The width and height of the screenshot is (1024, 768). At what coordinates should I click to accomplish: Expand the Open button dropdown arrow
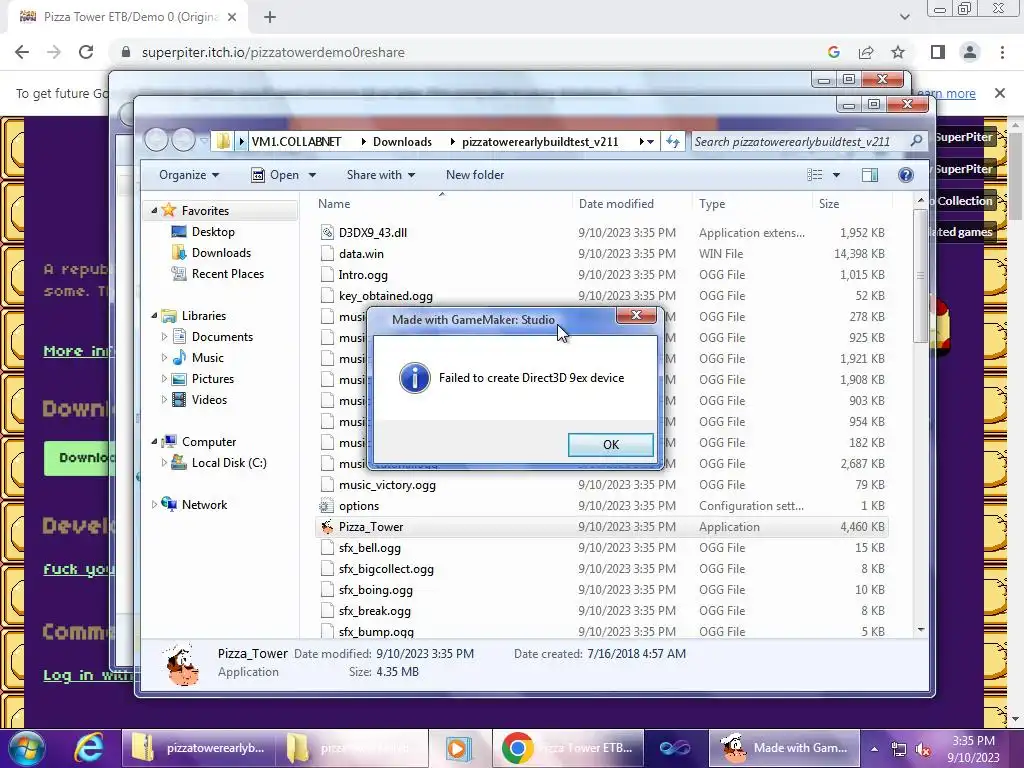coord(312,175)
